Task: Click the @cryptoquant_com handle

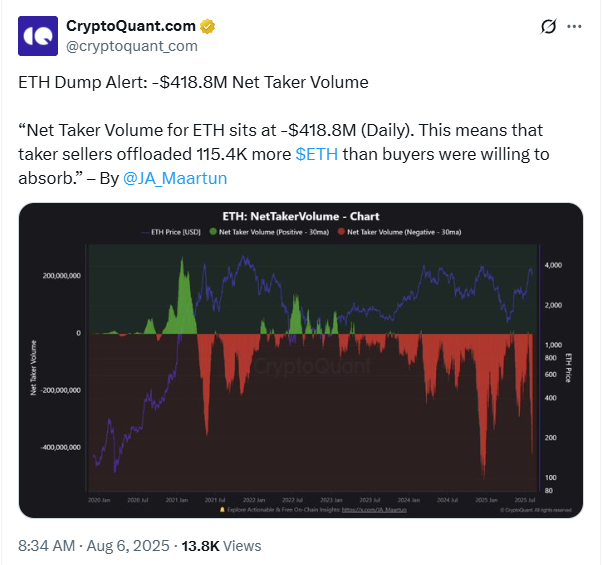Action: point(132,46)
